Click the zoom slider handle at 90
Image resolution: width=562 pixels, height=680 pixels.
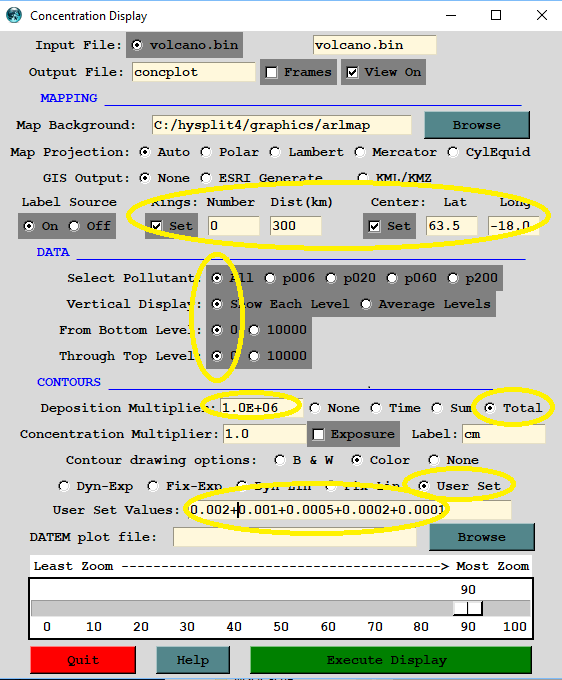coord(468,608)
